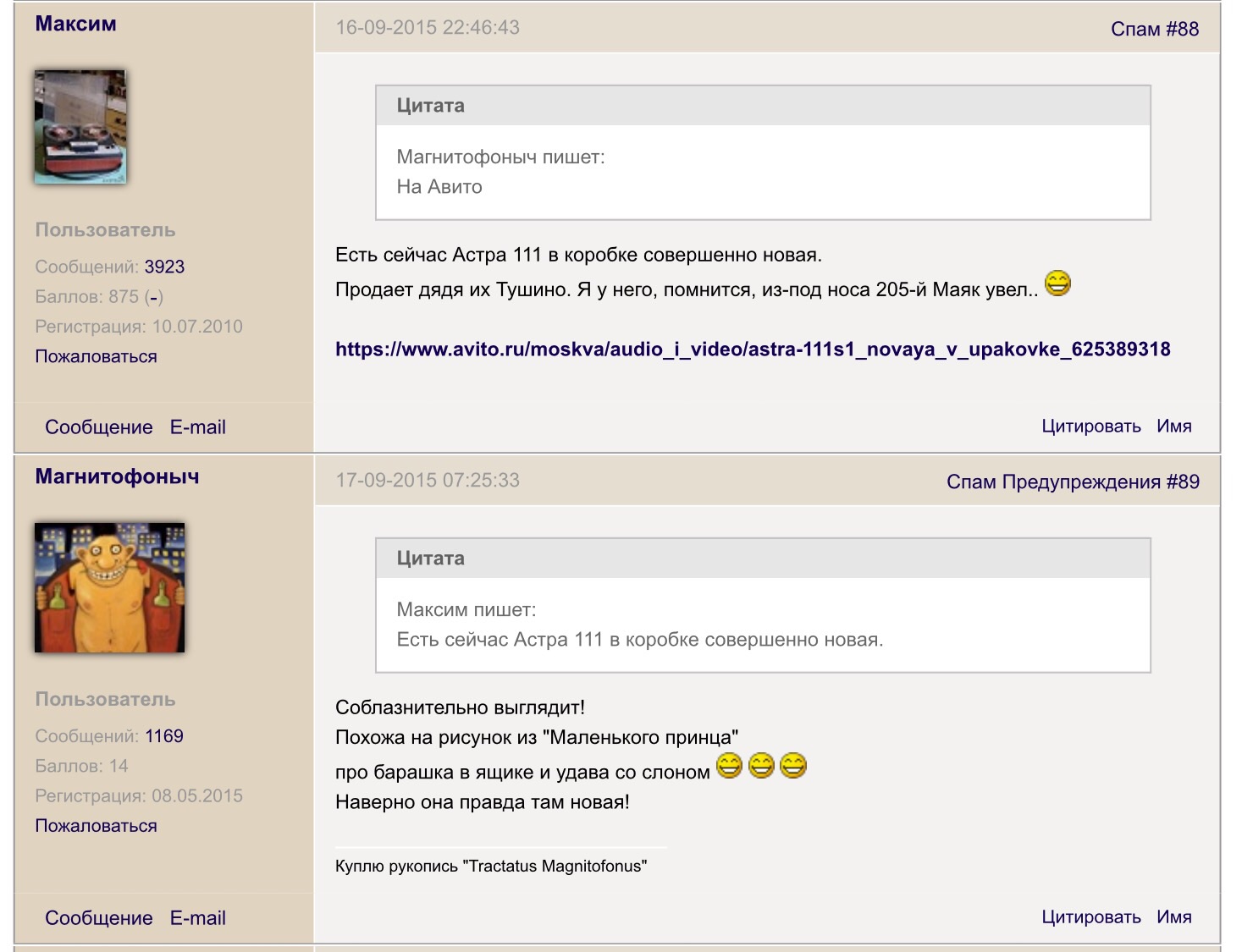
Task: Click the first smiley after 'удава со слоном'
Action: coord(729,766)
